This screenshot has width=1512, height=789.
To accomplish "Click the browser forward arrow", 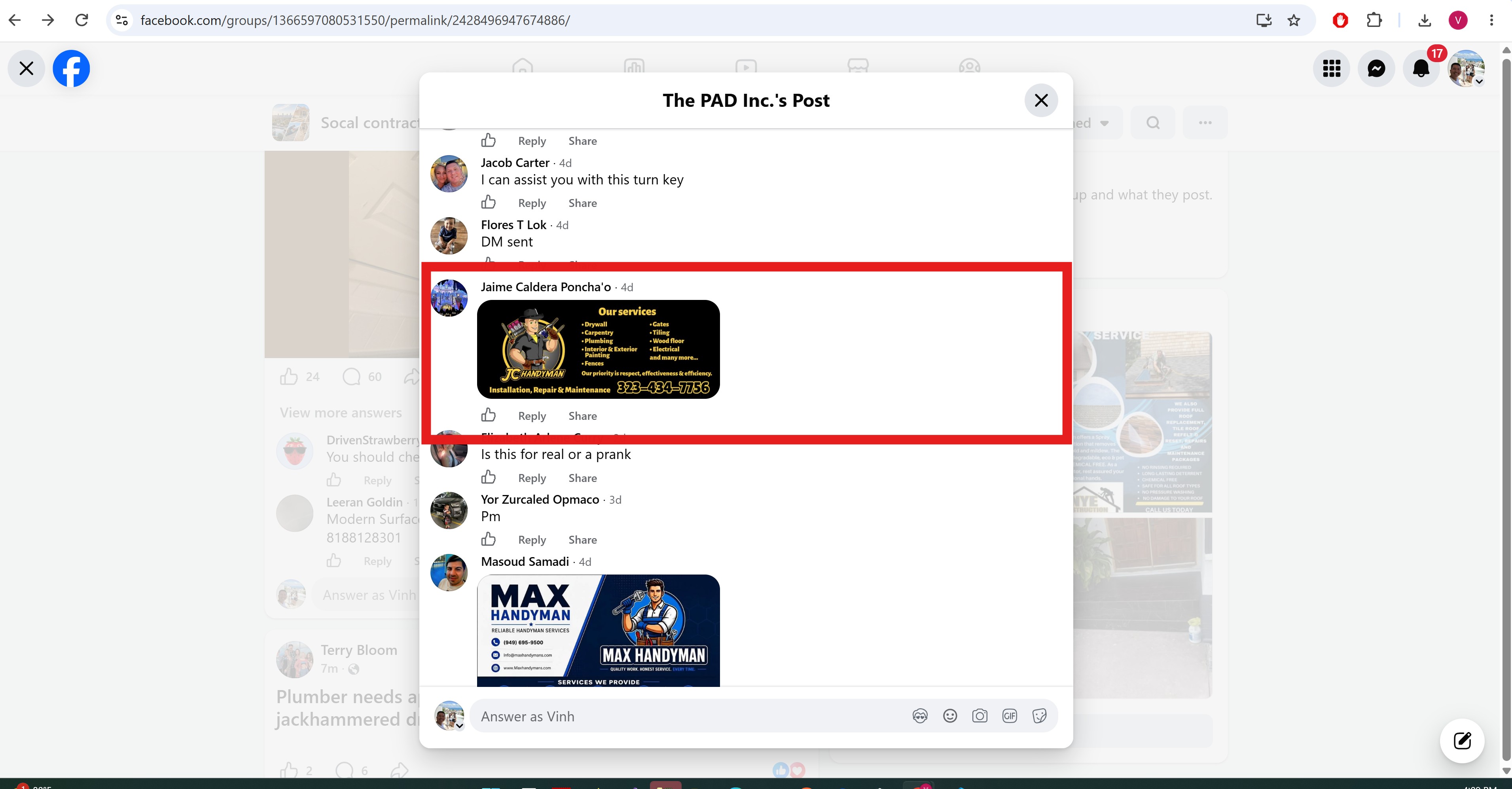I will (x=48, y=20).
